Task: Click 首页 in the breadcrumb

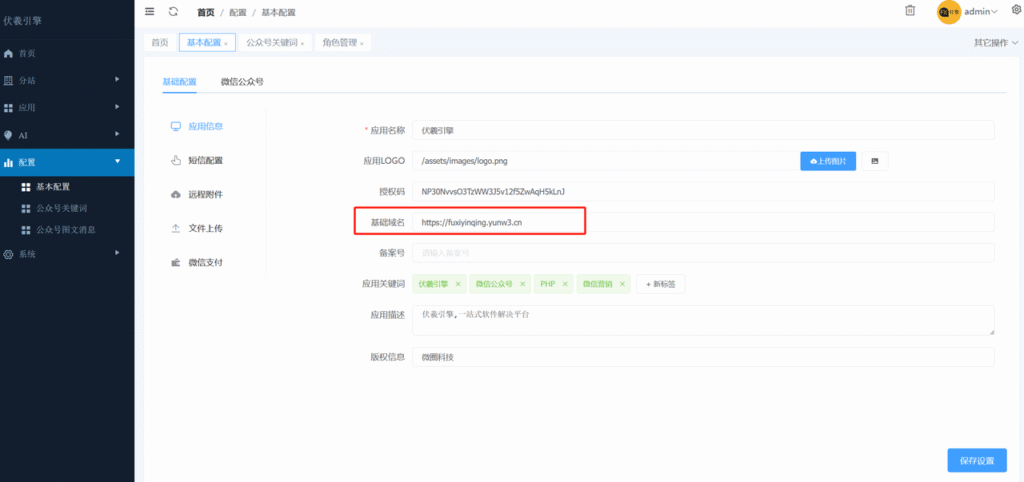Action: pyautogui.click(x=206, y=12)
